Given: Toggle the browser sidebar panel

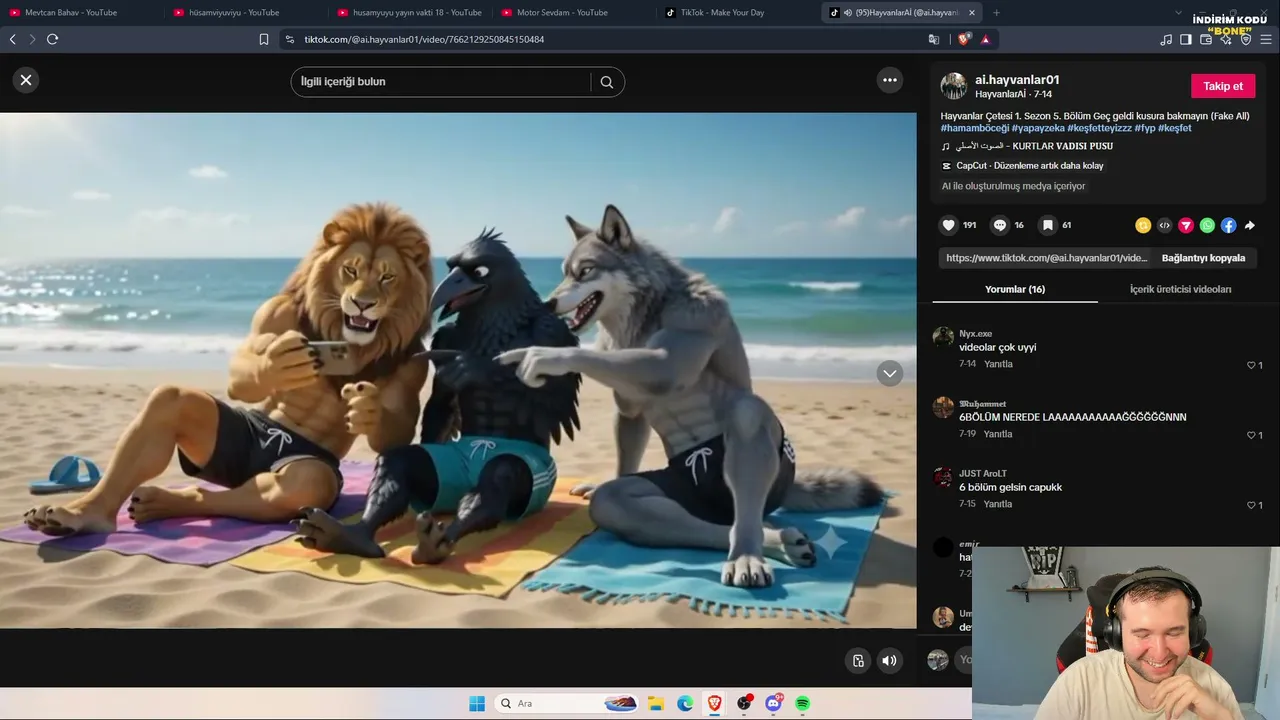Looking at the screenshot, I should 1186,39.
